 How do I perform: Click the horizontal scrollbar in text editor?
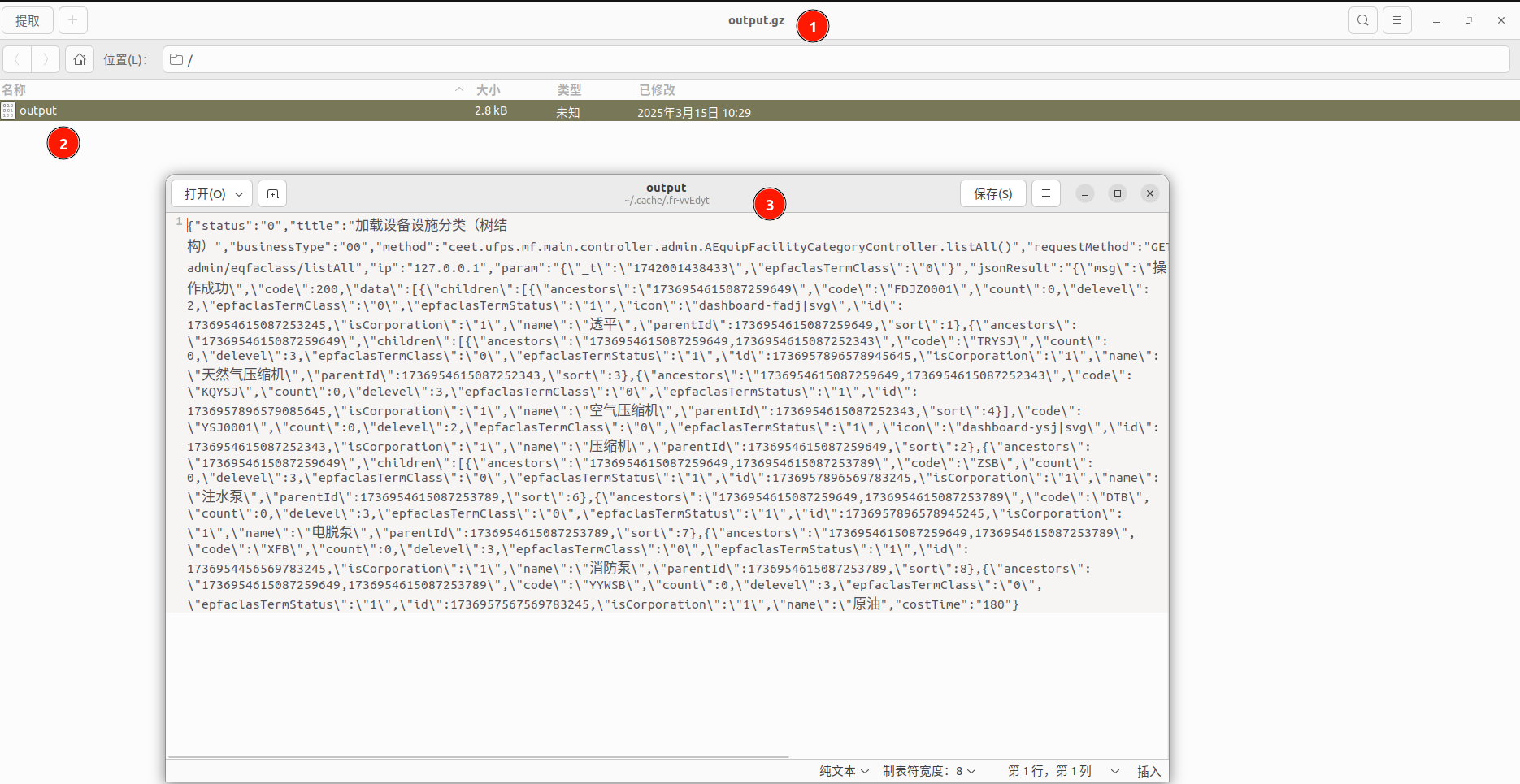click(479, 756)
